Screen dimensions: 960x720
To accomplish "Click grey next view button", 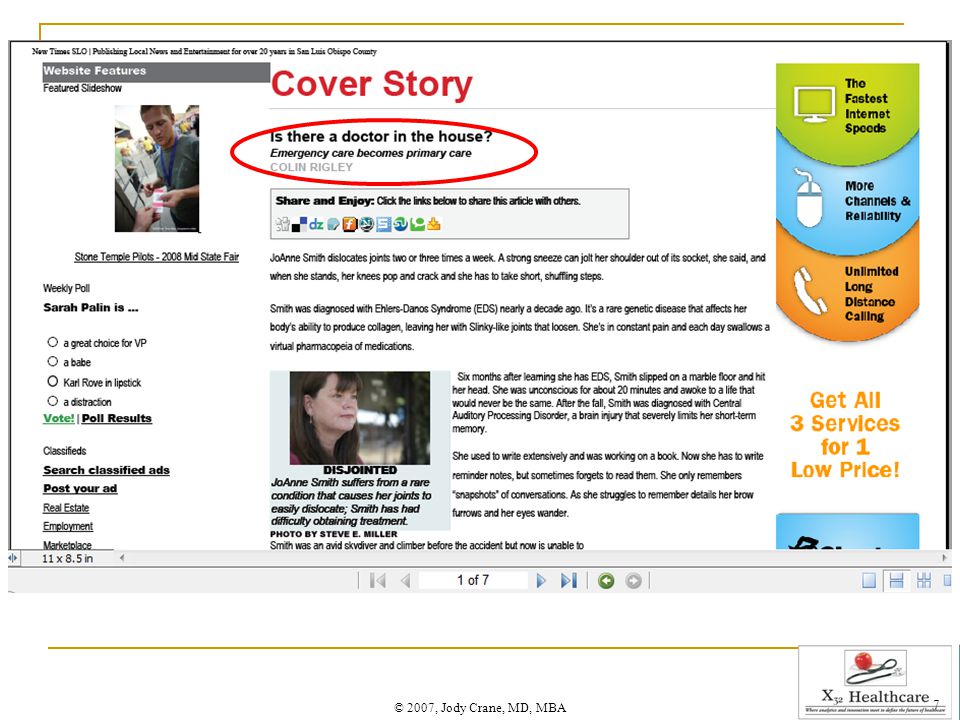I will point(634,580).
